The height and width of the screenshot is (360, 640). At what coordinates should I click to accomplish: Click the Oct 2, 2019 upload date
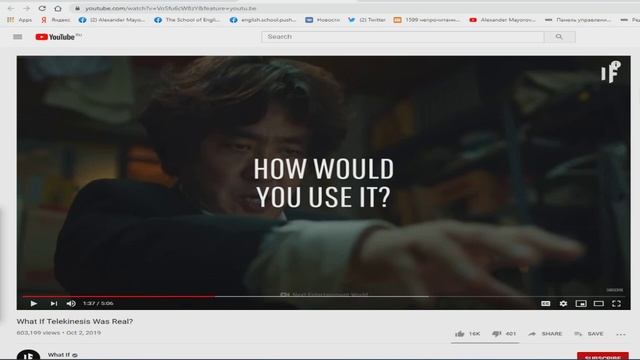click(84, 333)
